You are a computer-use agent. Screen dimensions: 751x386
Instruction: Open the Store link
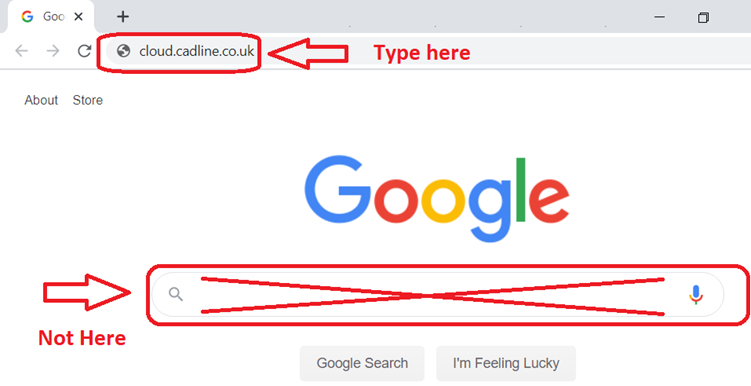[x=88, y=100]
